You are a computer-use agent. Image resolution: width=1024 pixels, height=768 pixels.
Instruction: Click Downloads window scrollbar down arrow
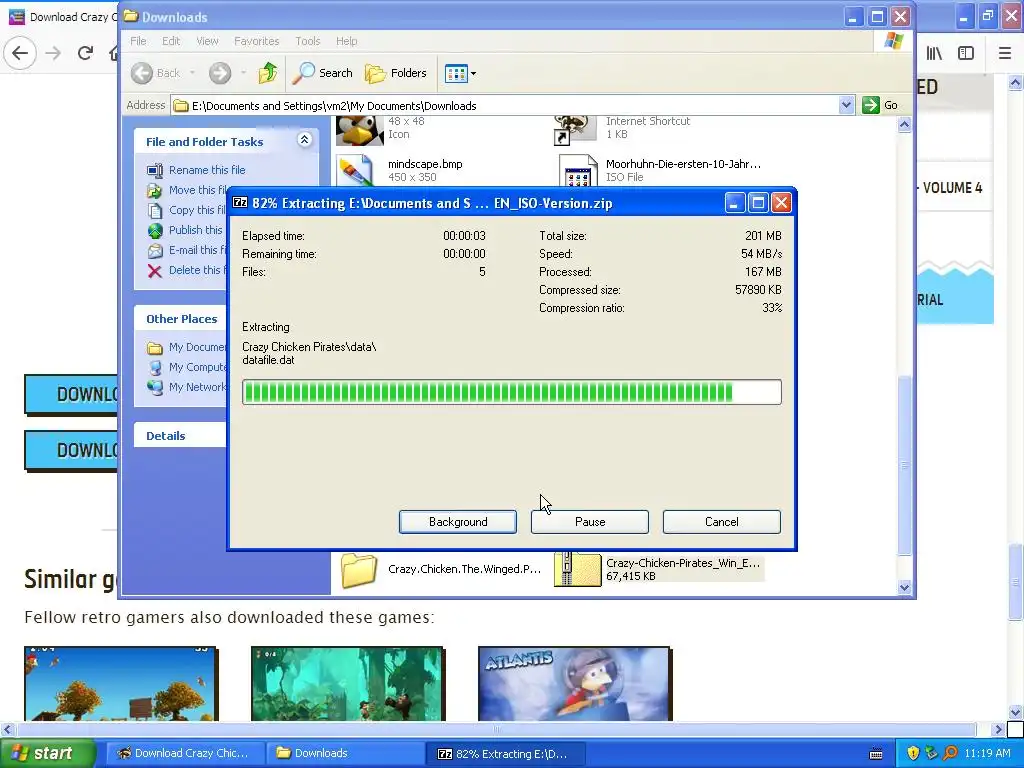904,587
